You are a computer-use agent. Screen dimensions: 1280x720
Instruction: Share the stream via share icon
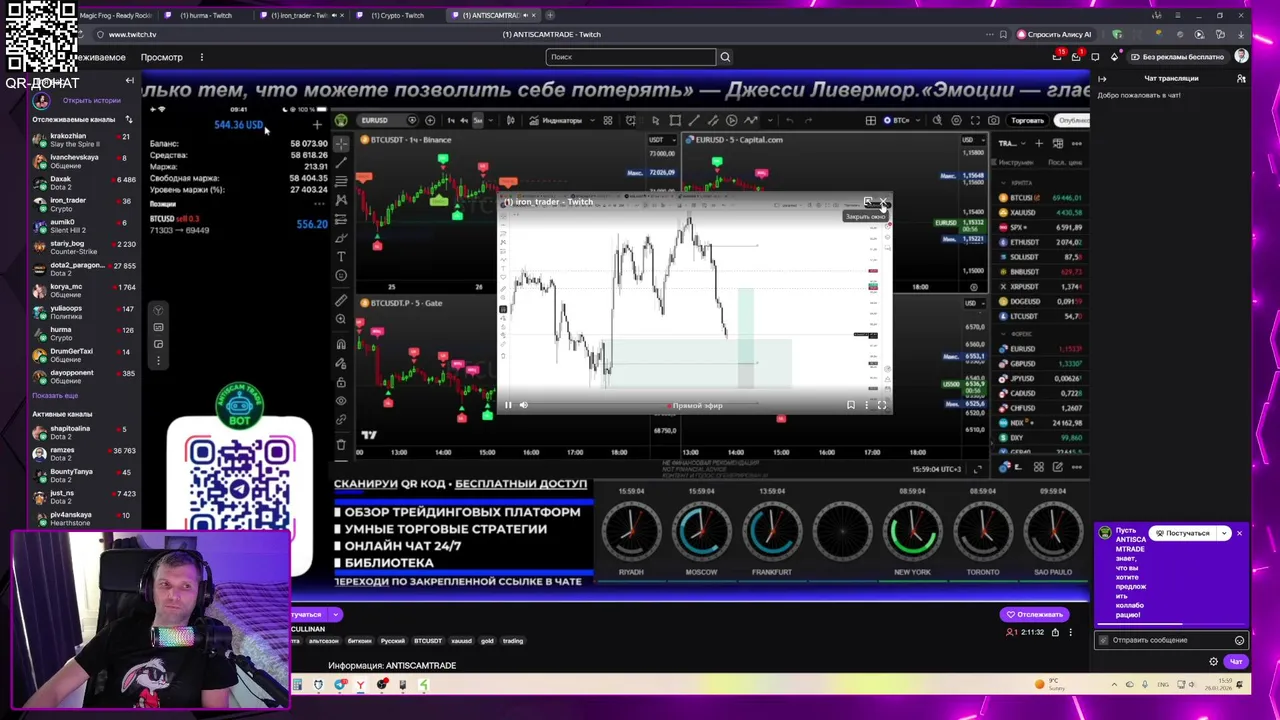(x=1055, y=632)
